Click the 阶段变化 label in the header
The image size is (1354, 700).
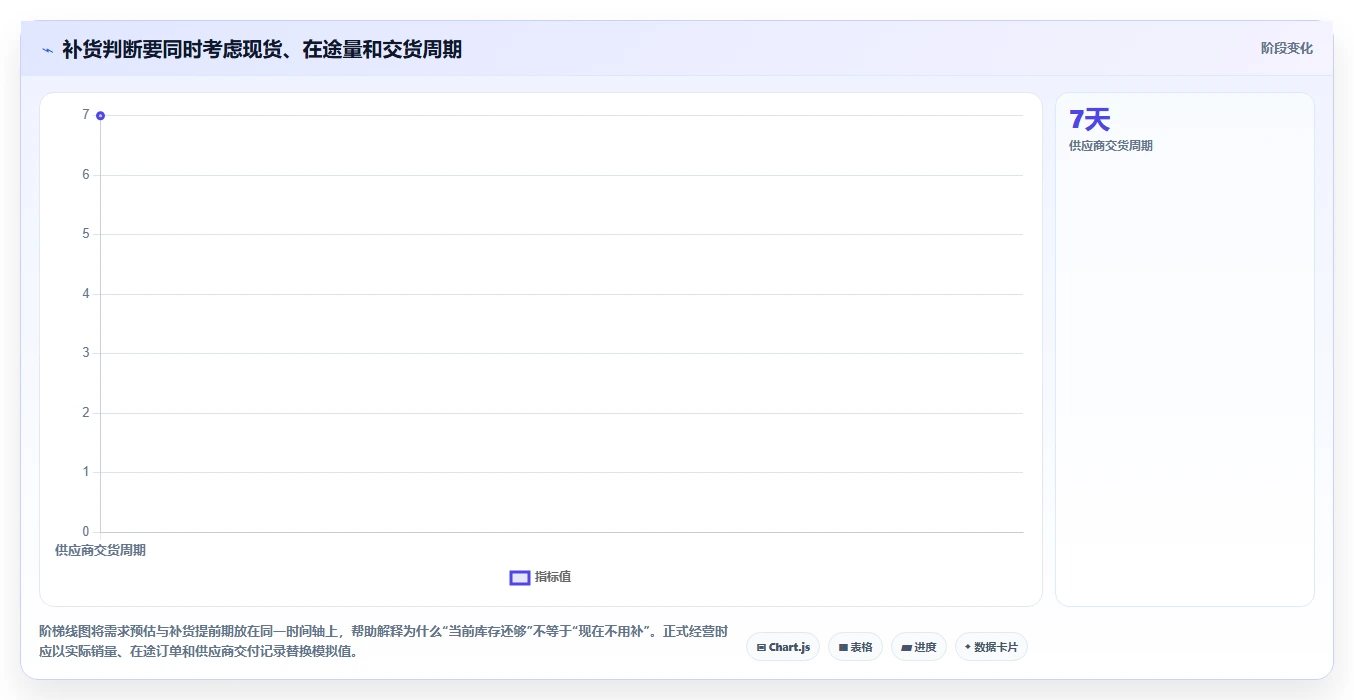1287,48
